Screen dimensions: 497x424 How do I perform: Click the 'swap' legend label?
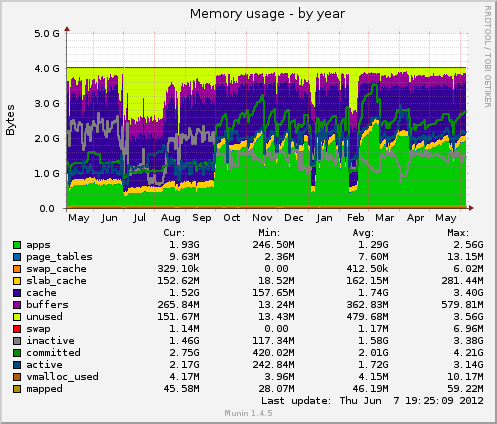[x=38, y=329]
